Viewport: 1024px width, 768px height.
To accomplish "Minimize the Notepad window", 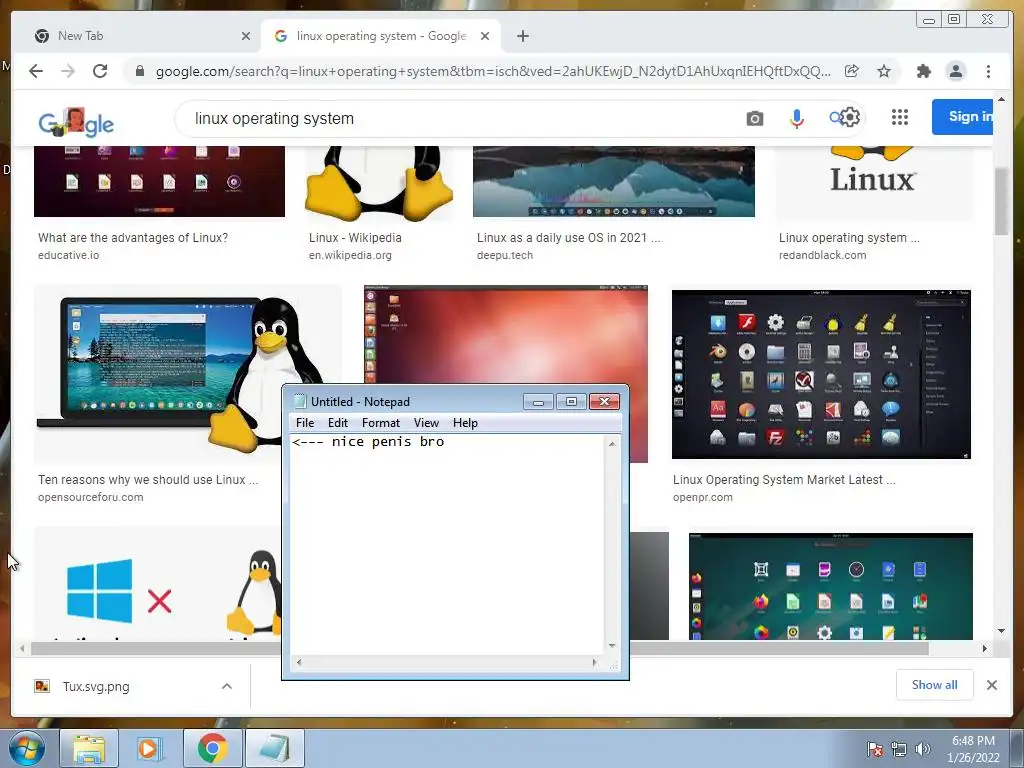I will click(x=538, y=402).
